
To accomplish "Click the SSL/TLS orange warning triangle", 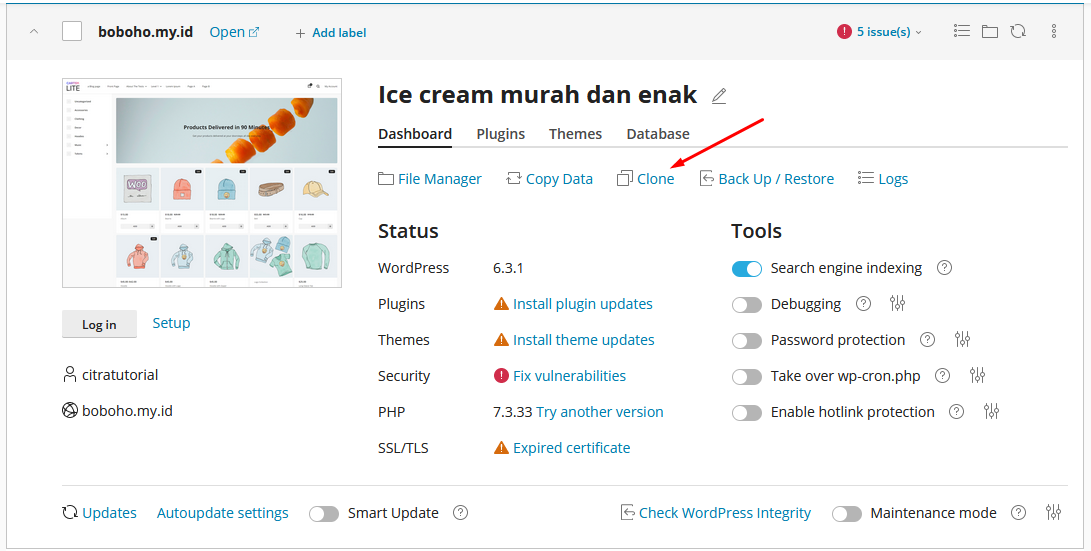I will click(501, 447).
